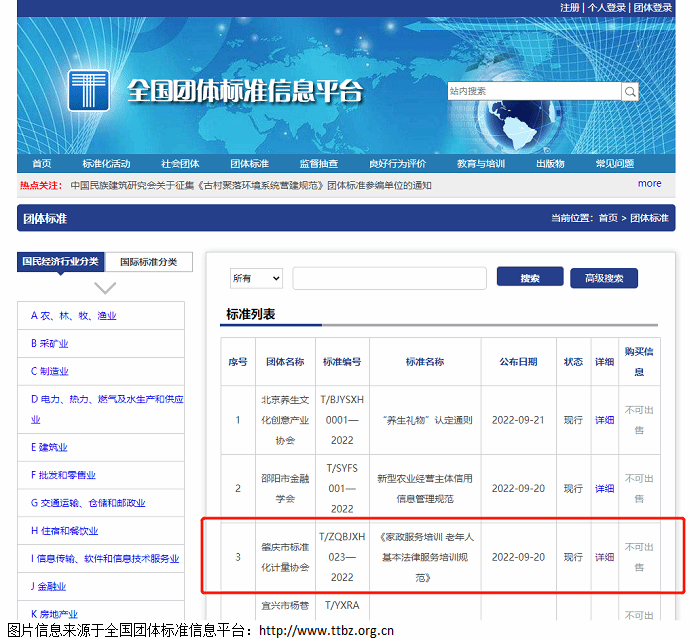The width and height of the screenshot is (700, 639).
Task: Open 监督抽查 menu item
Action: 319,163
